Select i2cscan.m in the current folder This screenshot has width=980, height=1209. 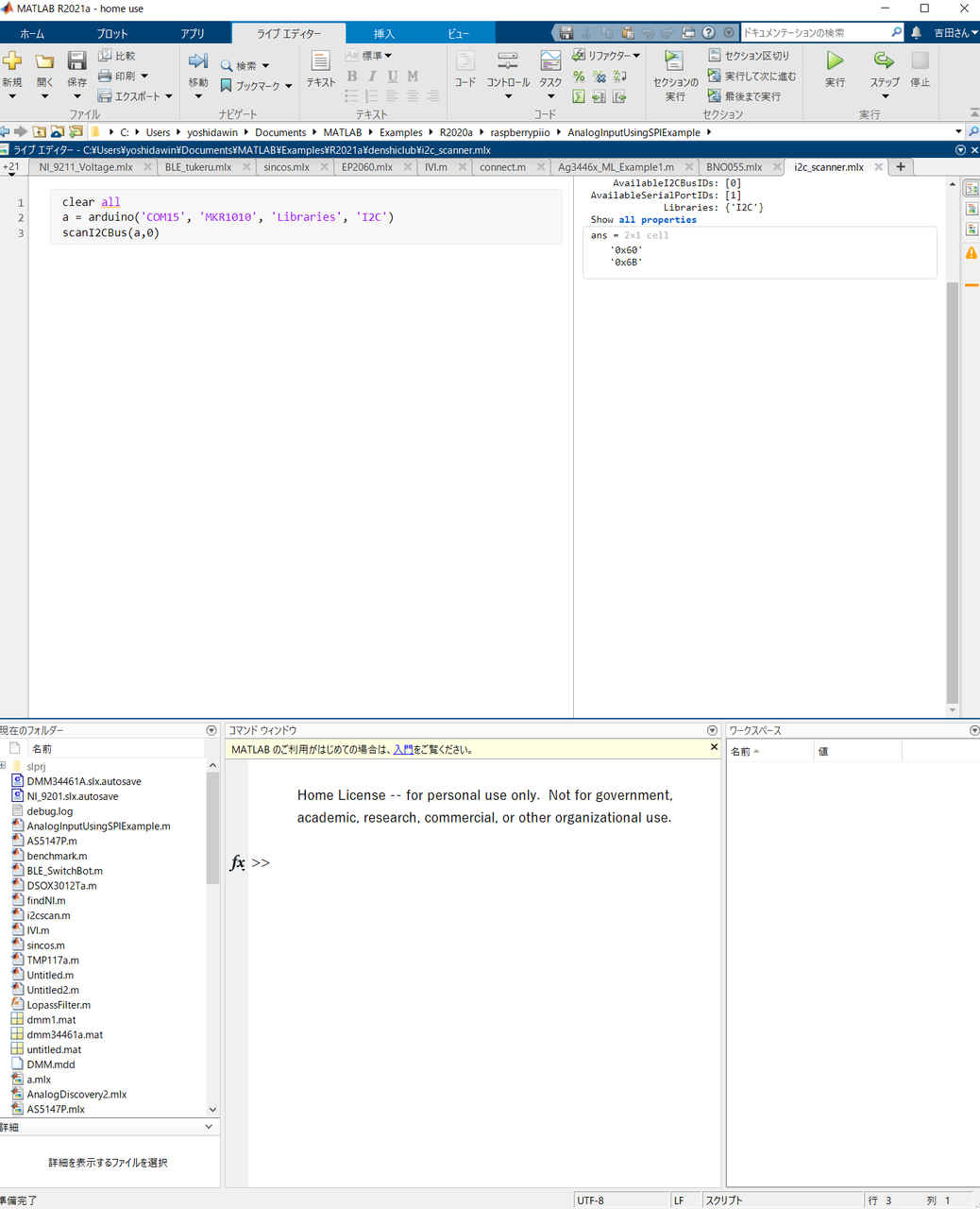click(x=48, y=915)
